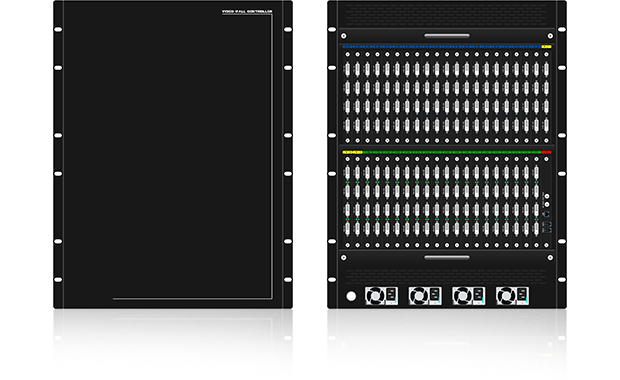This screenshot has height=380, width=620.
Task: Select the upper USB port on control card
Action: pyautogui.click(x=547, y=224)
